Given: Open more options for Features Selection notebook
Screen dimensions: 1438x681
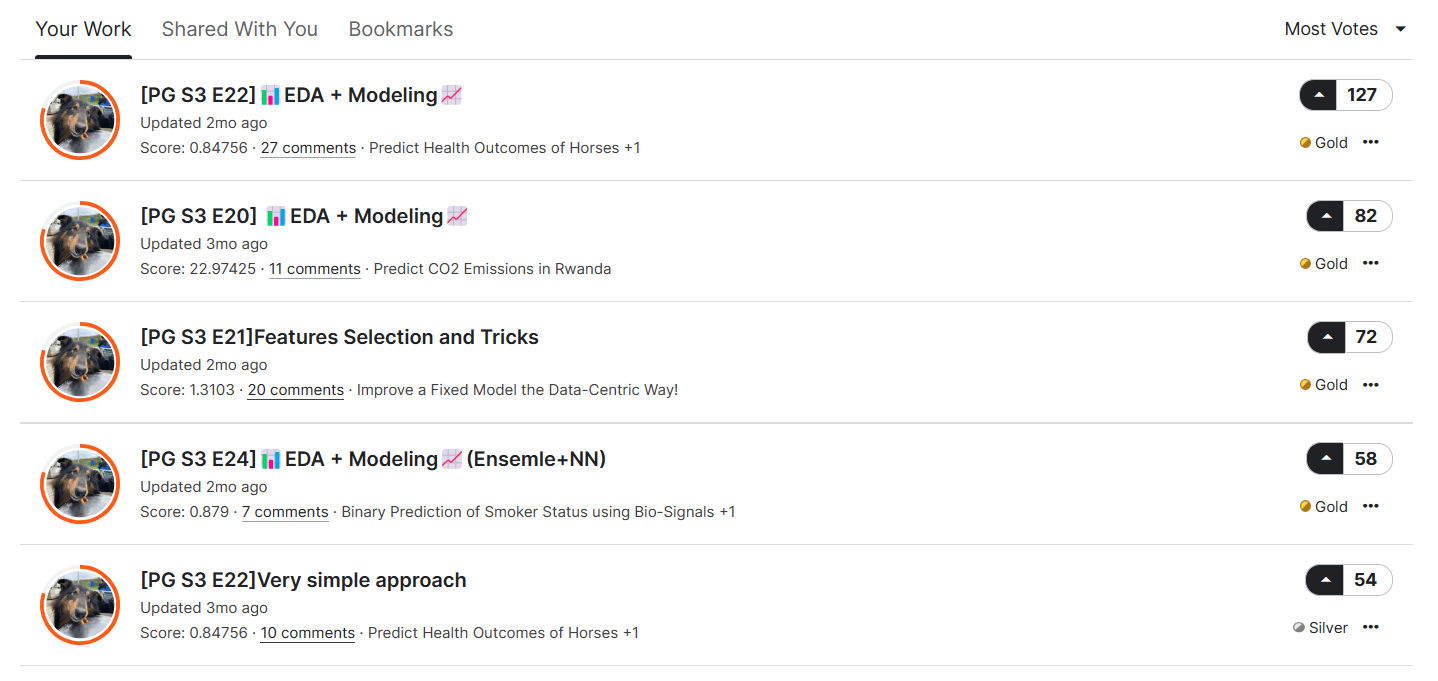Looking at the screenshot, I should (x=1371, y=384).
